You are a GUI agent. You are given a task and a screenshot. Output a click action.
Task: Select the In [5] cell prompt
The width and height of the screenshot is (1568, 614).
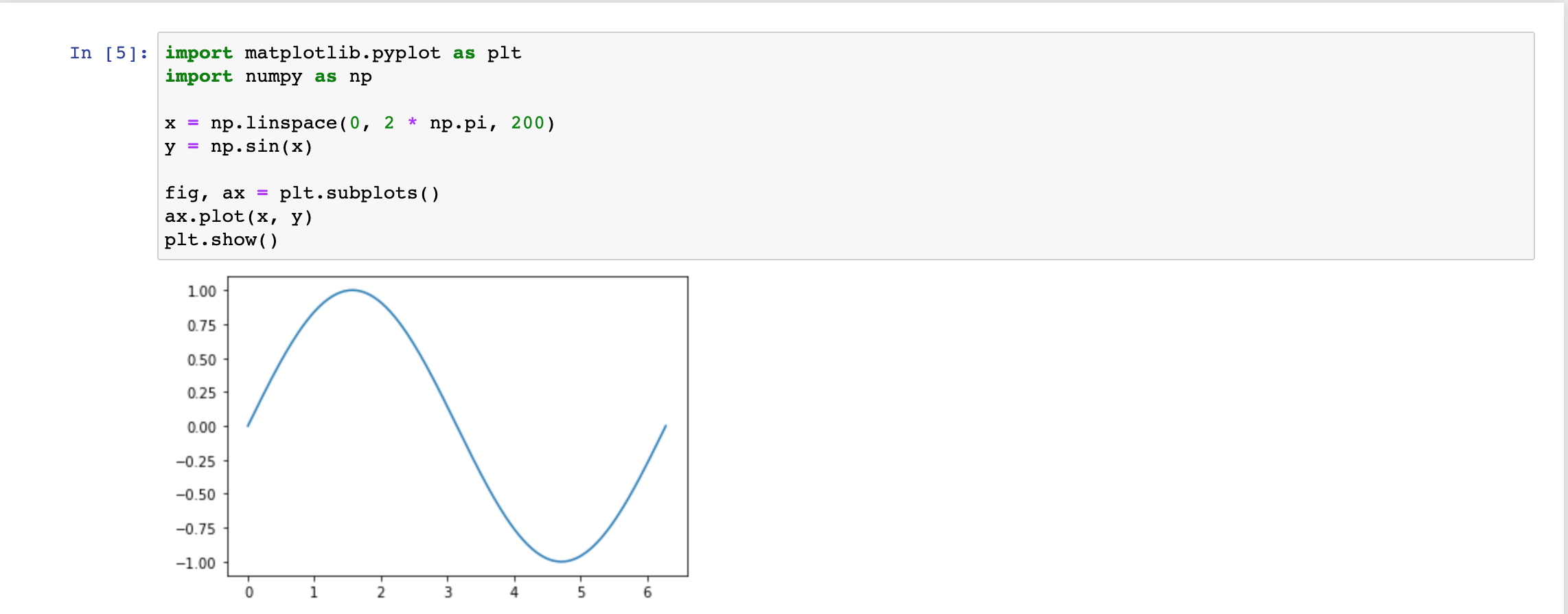click(x=109, y=53)
